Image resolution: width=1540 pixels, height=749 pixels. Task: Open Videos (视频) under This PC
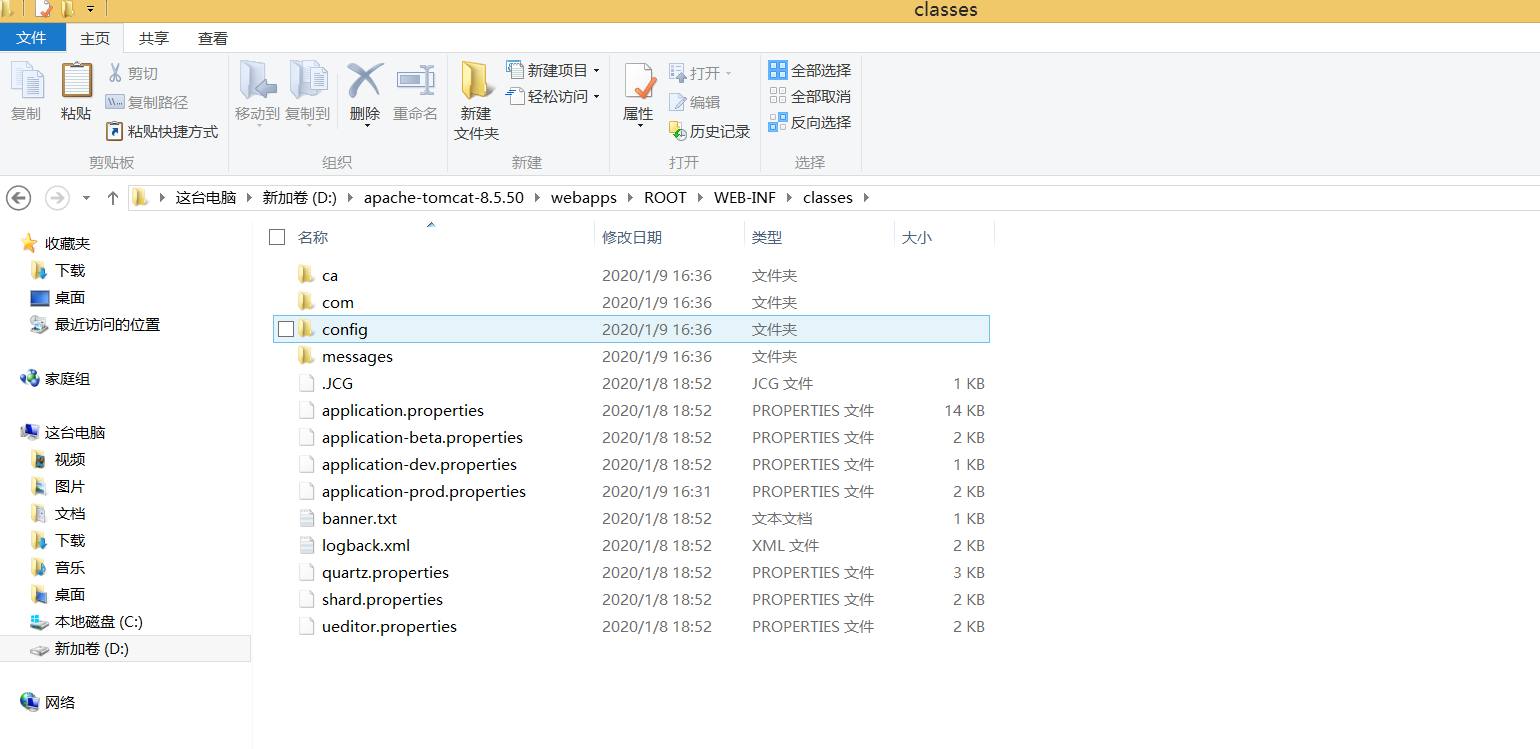pos(70,459)
